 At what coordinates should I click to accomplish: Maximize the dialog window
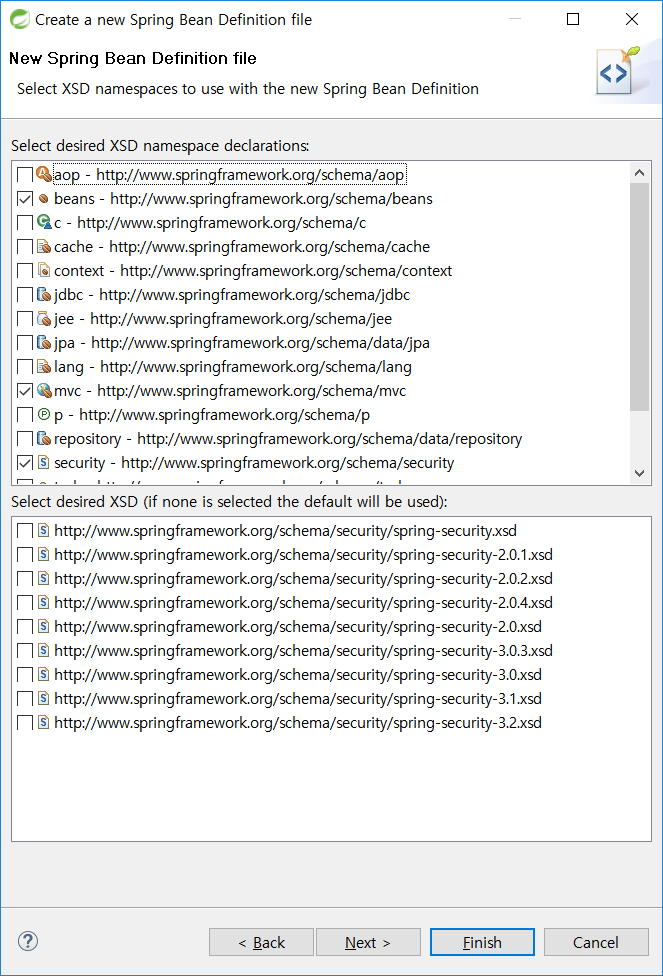573,19
